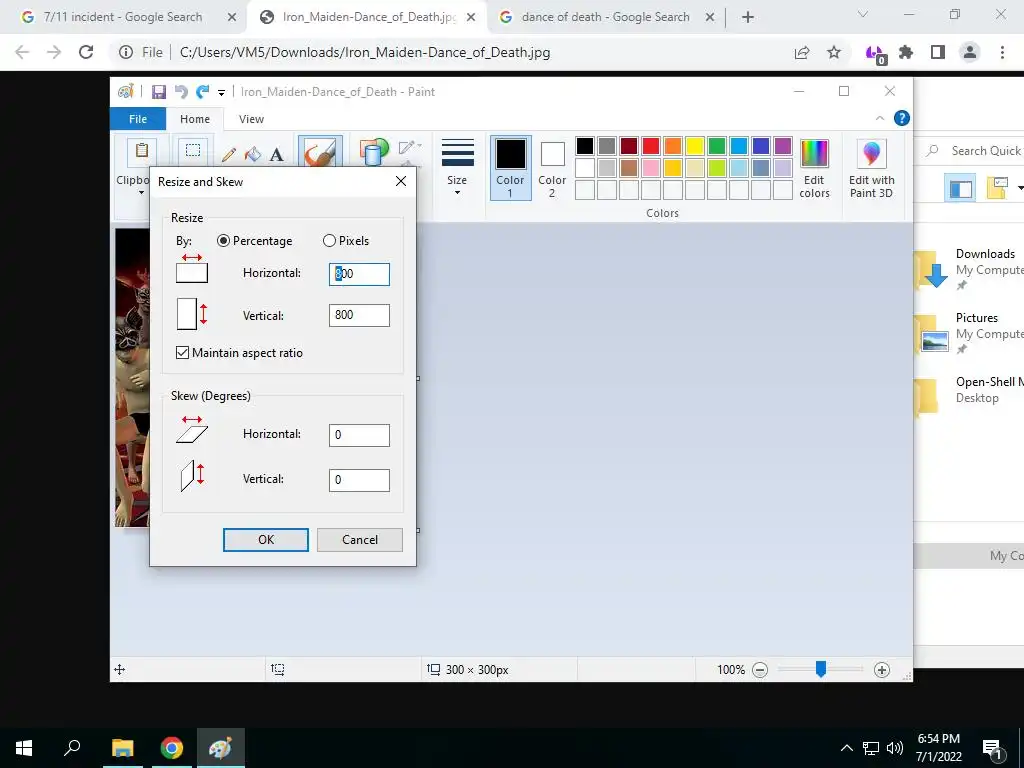Image resolution: width=1024 pixels, height=768 pixels.
Task: Select the Text tool (A)
Action: [277, 155]
